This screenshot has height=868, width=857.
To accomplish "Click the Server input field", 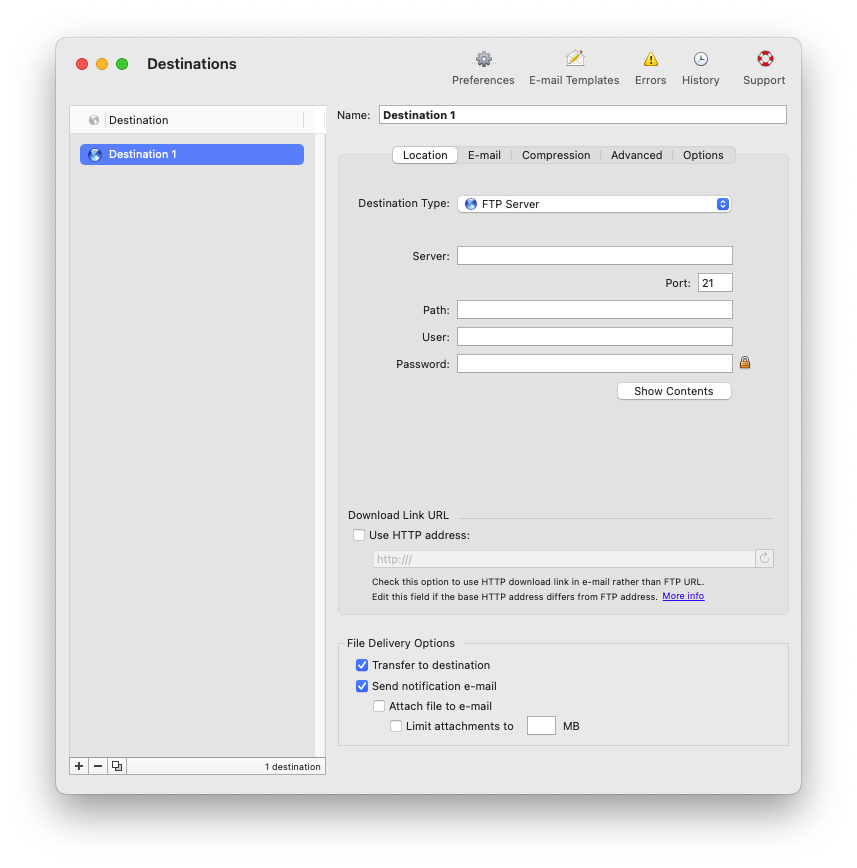I will click(x=595, y=255).
